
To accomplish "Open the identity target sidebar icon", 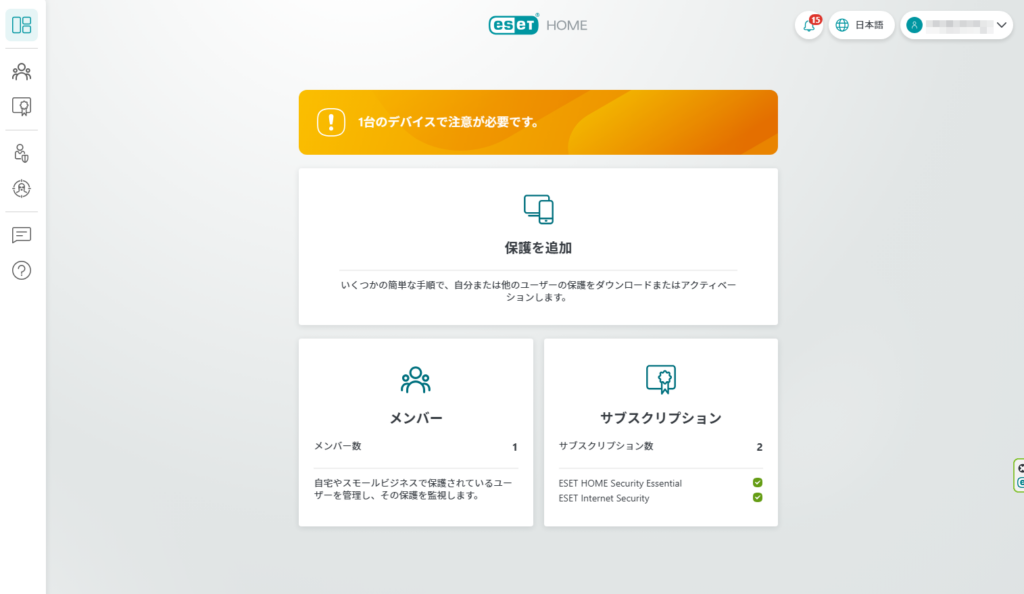I will [x=22, y=189].
